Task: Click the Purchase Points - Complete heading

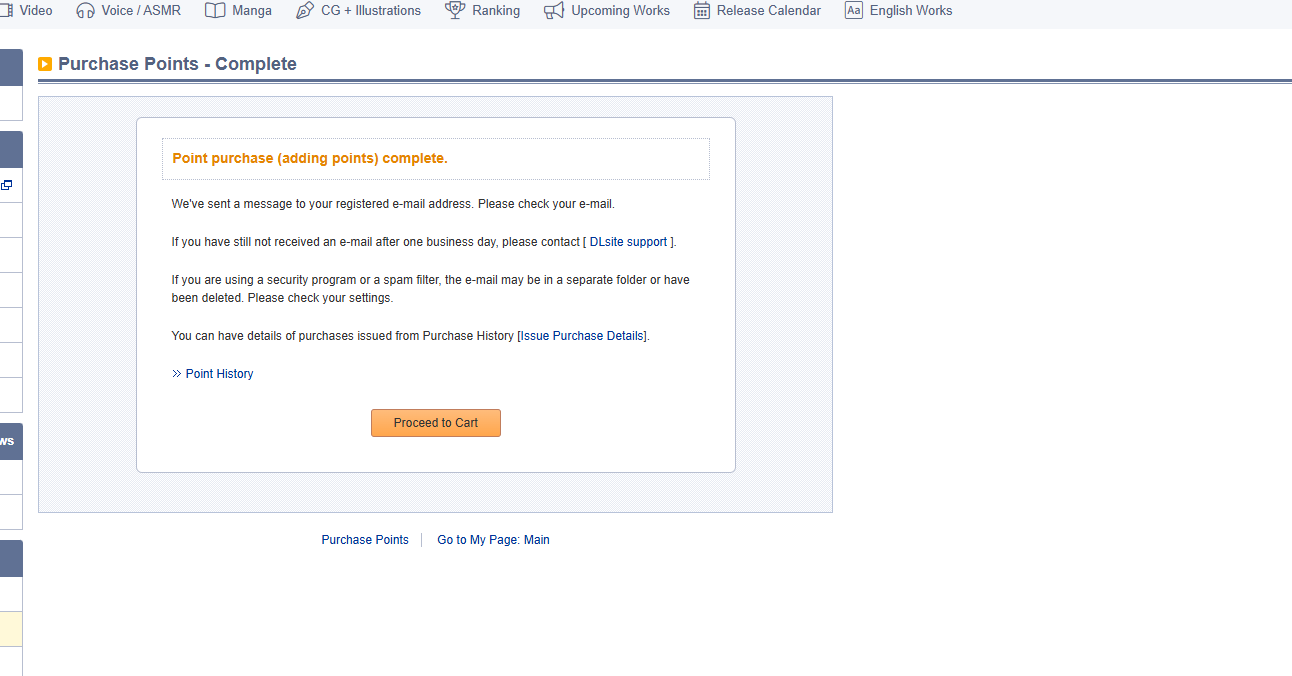Action: [177, 64]
